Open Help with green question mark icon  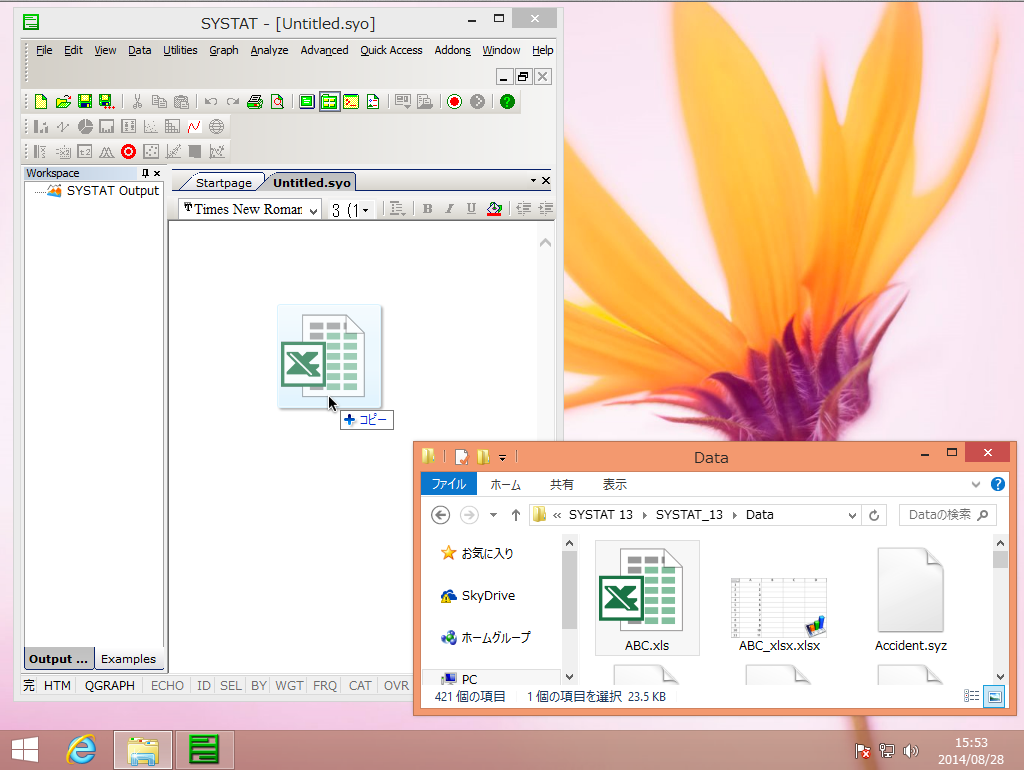(x=507, y=101)
